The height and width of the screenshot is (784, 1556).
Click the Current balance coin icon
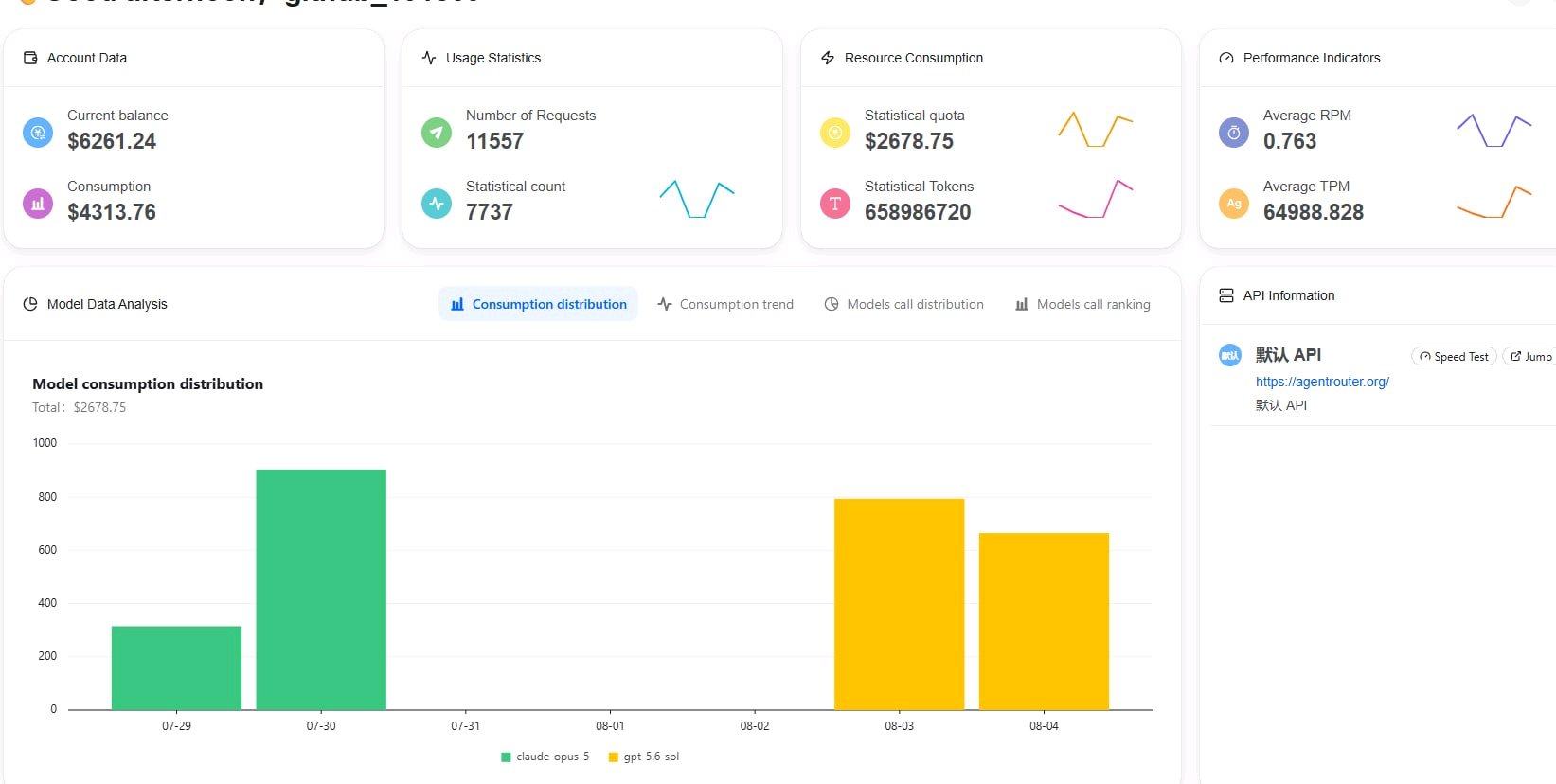coord(38,133)
